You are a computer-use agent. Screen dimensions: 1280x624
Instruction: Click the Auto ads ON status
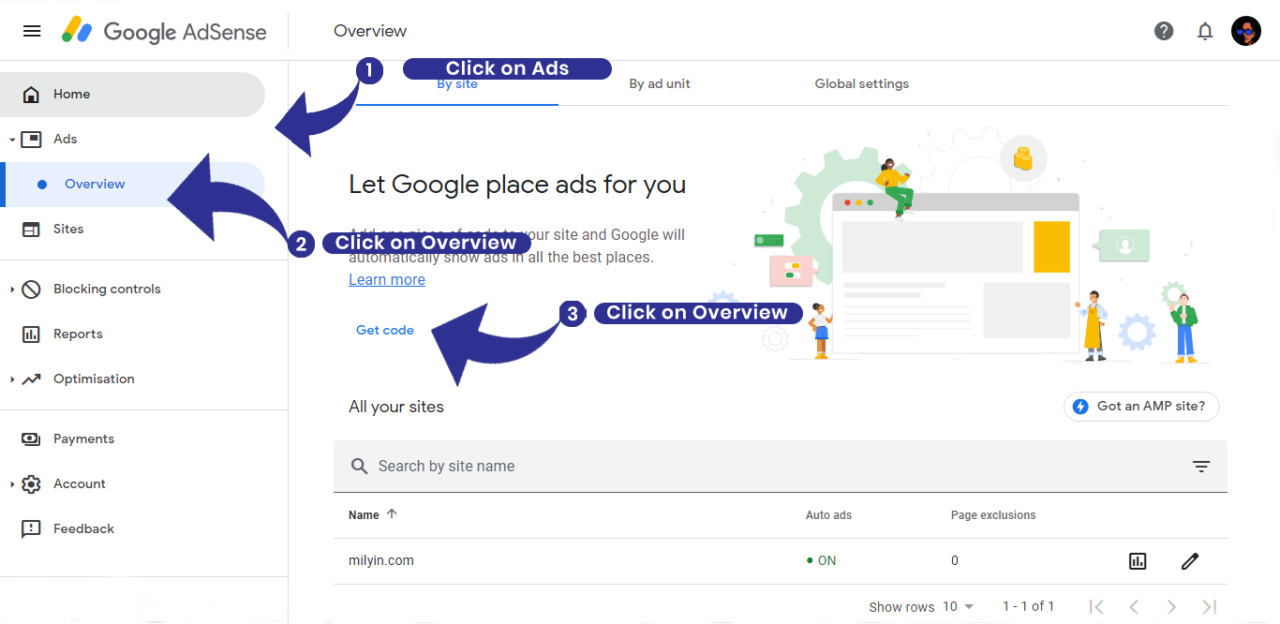(821, 561)
